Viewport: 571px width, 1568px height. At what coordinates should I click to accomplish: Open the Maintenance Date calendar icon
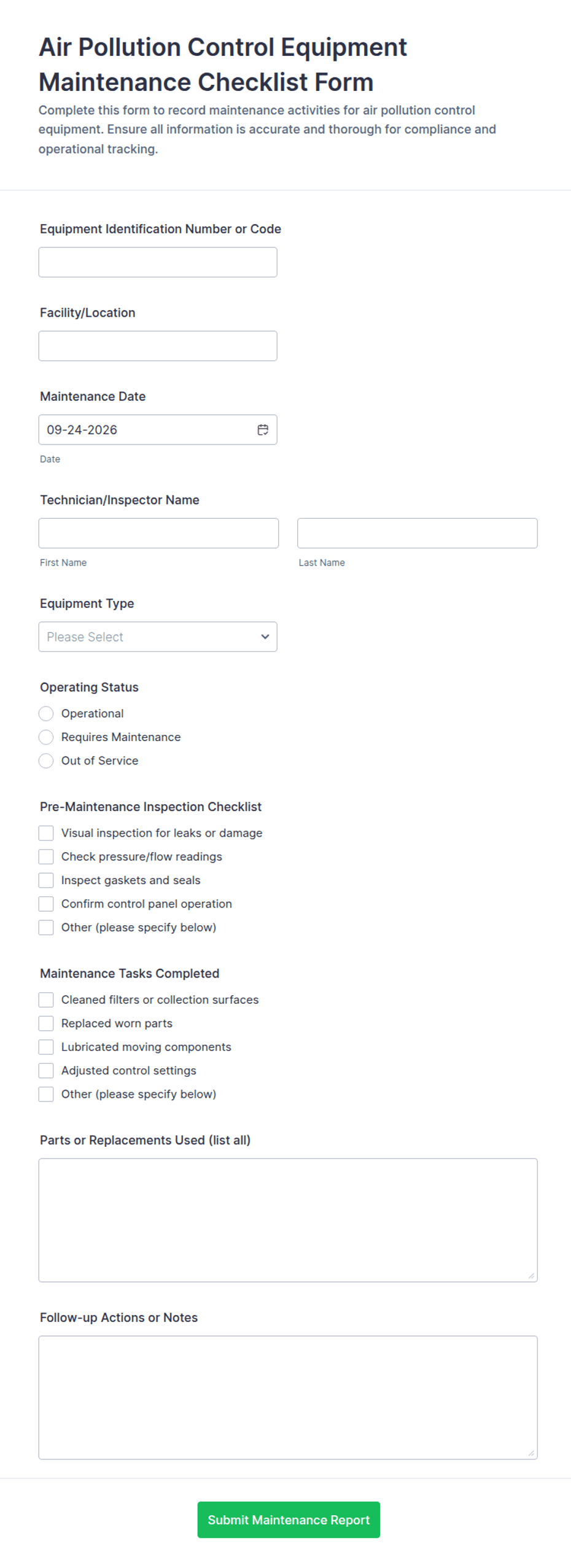coord(263,430)
